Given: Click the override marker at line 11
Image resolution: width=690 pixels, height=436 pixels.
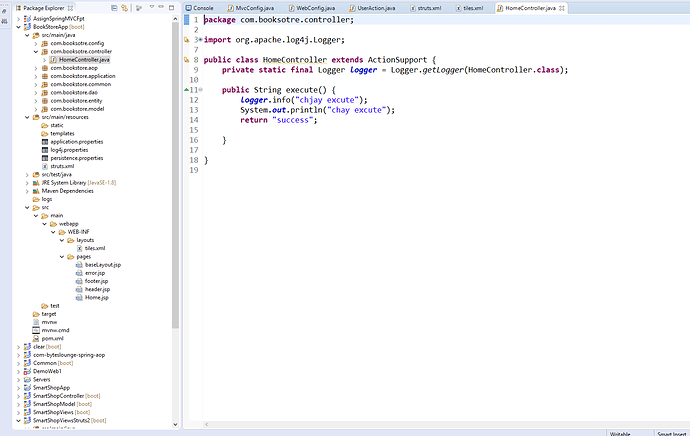Looking at the screenshot, I should (187, 90).
